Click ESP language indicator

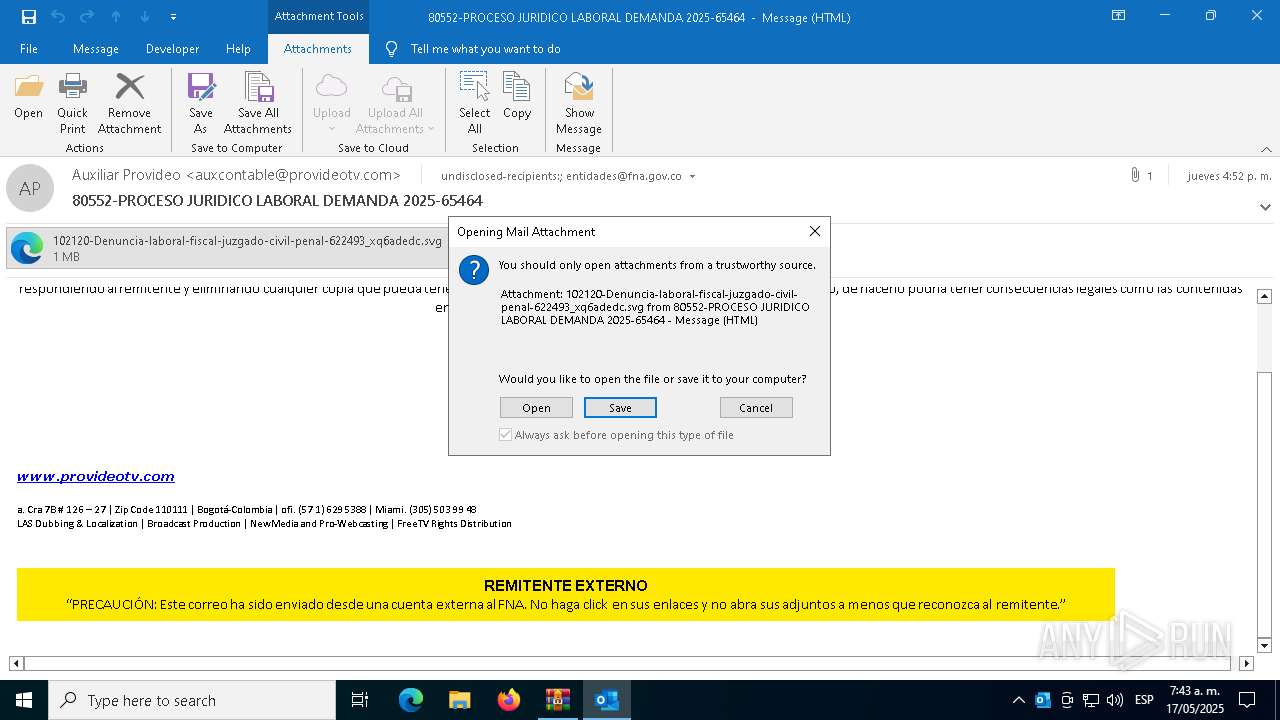[1145, 700]
